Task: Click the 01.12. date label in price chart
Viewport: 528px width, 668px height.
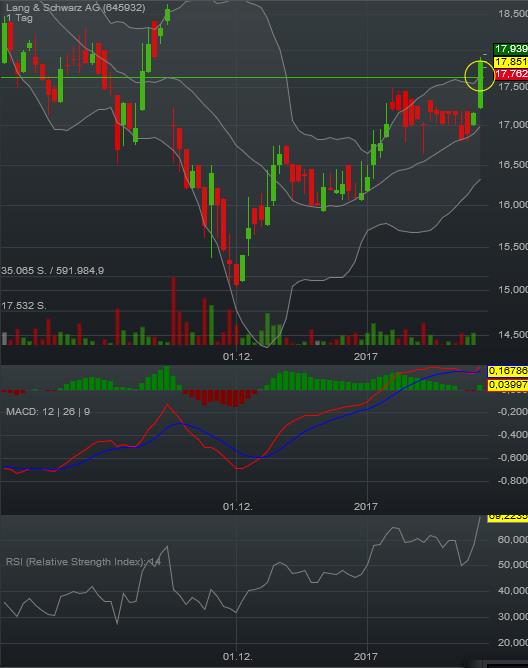Action: pyautogui.click(x=237, y=357)
